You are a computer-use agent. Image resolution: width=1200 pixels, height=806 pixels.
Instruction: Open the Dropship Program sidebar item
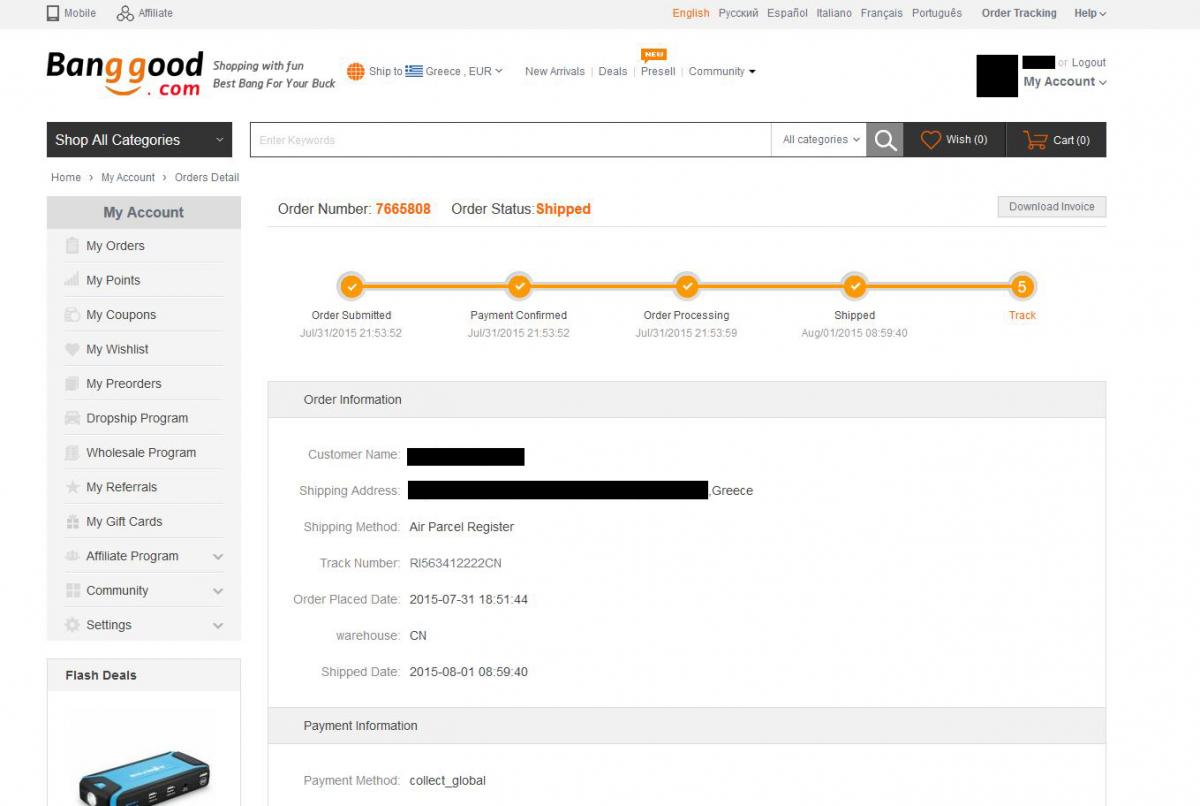point(143,418)
